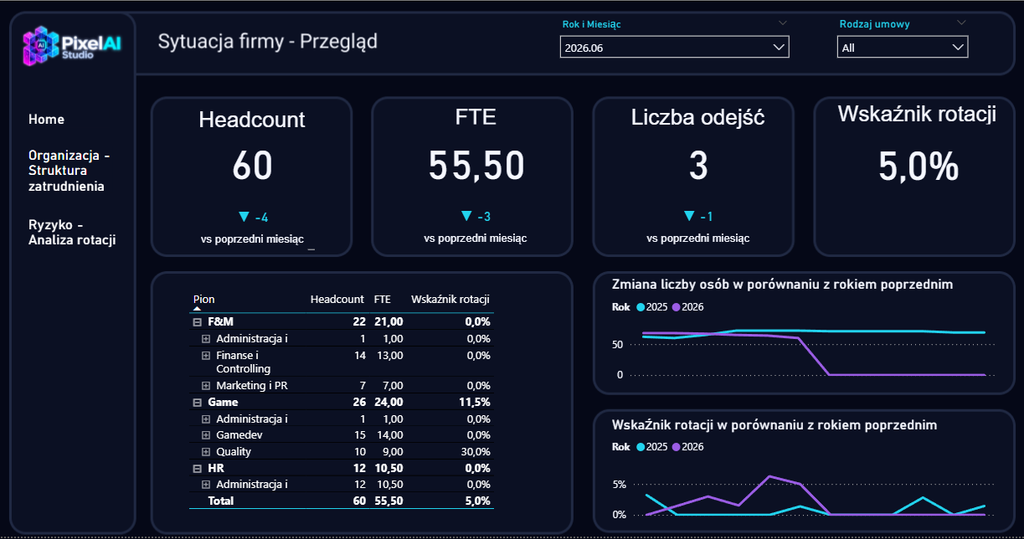Image resolution: width=1024 pixels, height=539 pixels.
Task: Expand the Marketing i PR row
Action: (206, 386)
